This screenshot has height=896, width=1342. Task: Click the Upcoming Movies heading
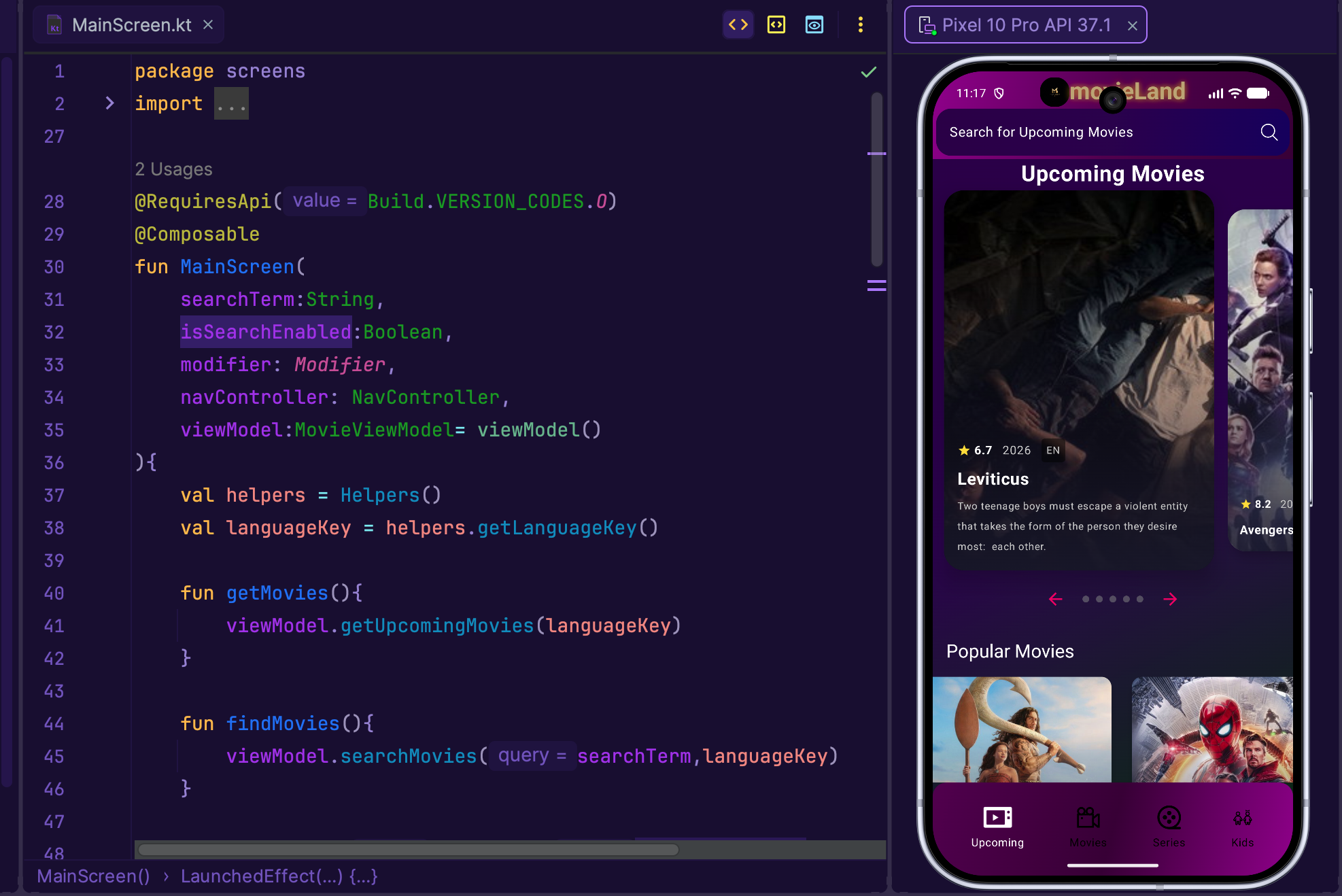[1112, 174]
